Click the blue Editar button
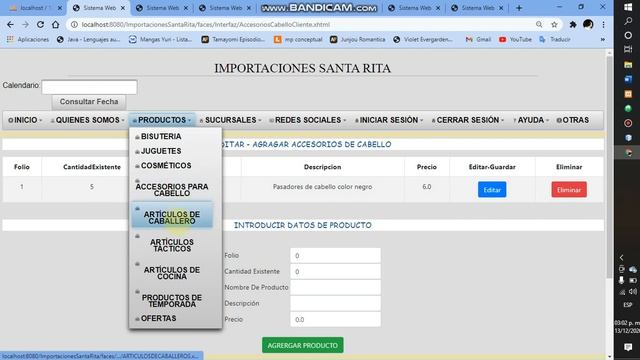 click(492, 190)
